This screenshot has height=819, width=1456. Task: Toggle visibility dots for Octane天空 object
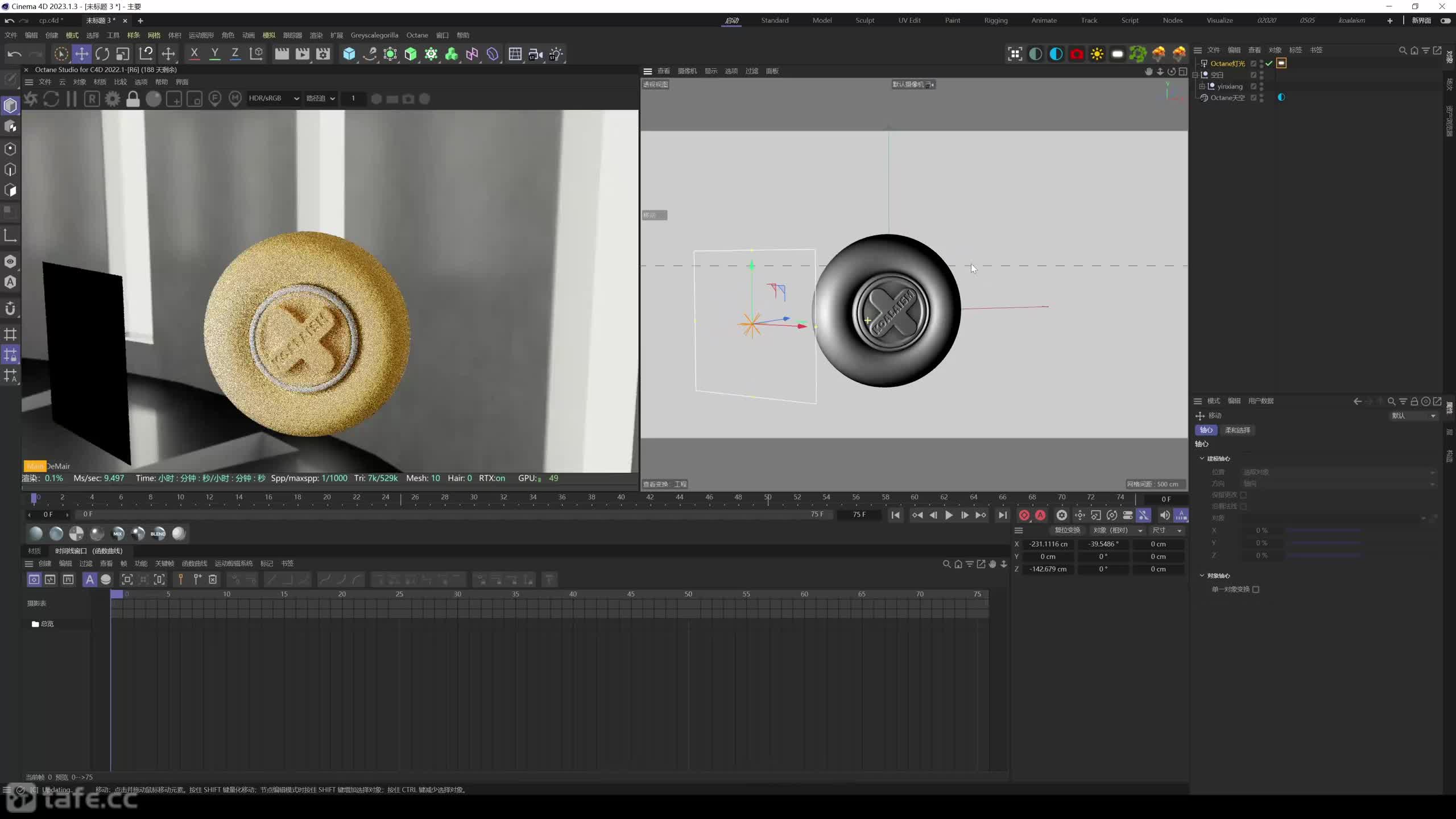[1261, 98]
